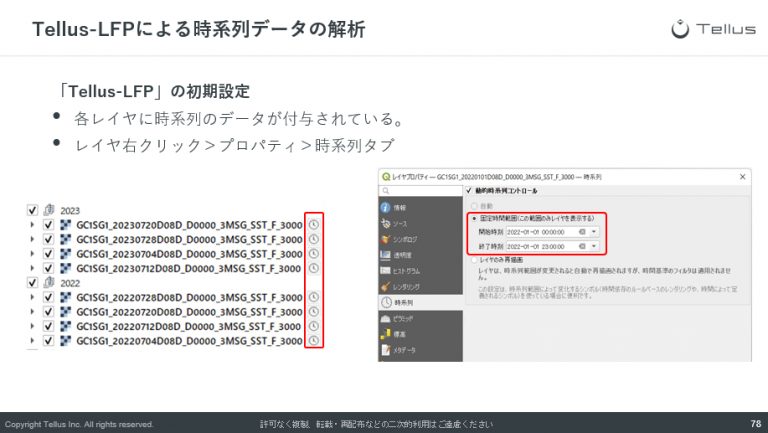Viewport: 768px width, 433px height.
Task: Click the temporal clock icon beside GC1SG1_20230712D08D
Action: (314, 268)
